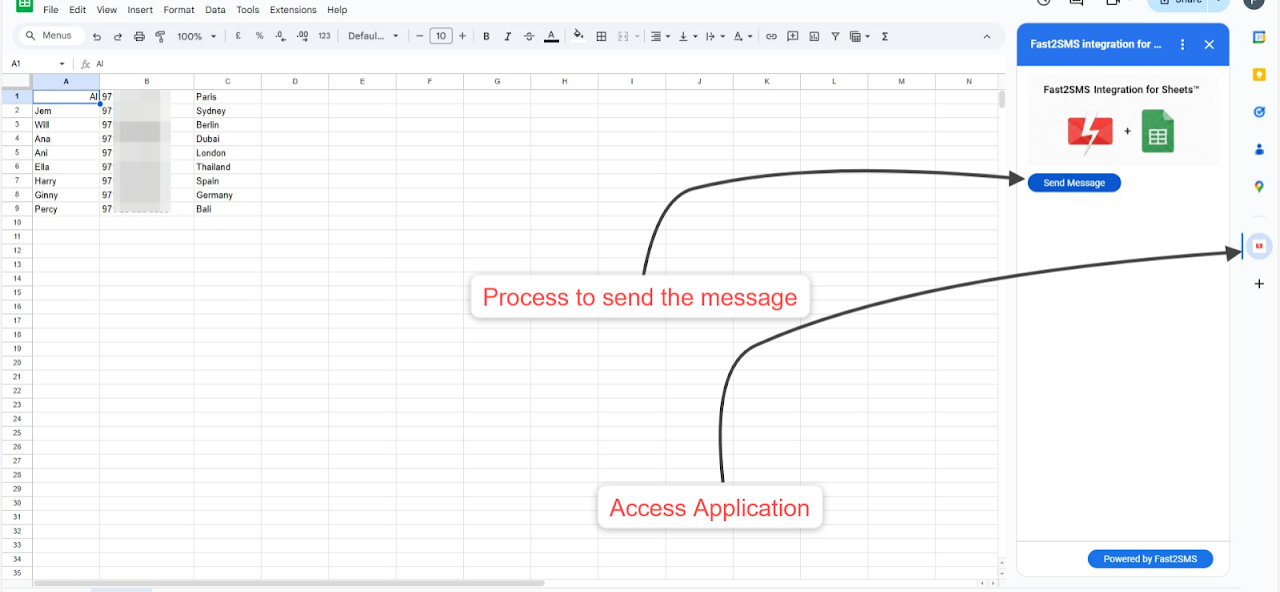Click the Powered by Fast2SMS button
Screen dimensions: 1280x592
[x=1150, y=559]
